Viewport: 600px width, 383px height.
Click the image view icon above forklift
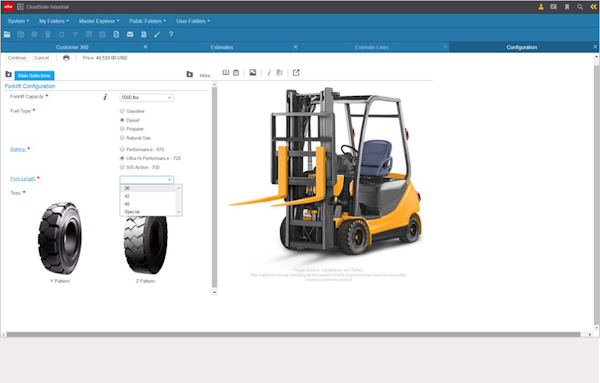click(253, 72)
